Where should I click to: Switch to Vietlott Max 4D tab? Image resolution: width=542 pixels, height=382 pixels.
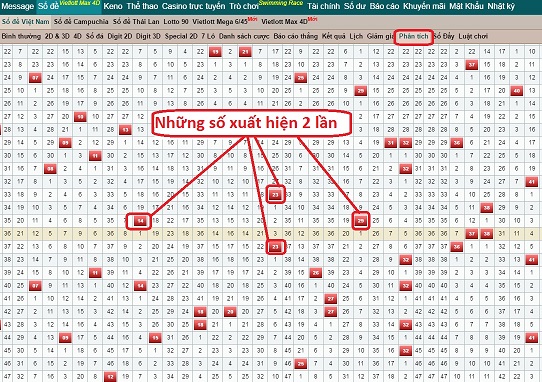pos(284,21)
